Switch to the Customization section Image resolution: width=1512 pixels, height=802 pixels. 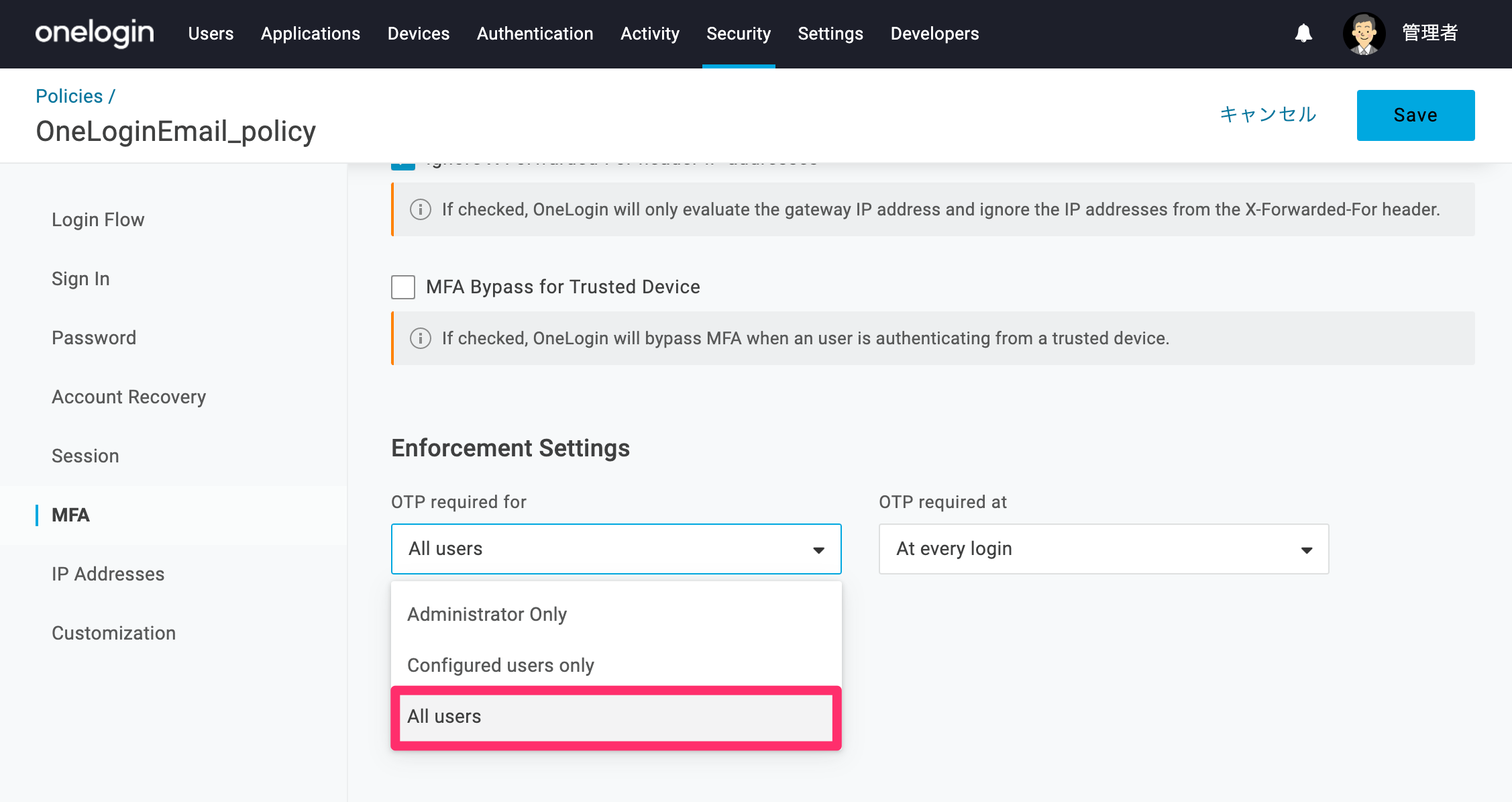pyautogui.click(x=113, y=633)
